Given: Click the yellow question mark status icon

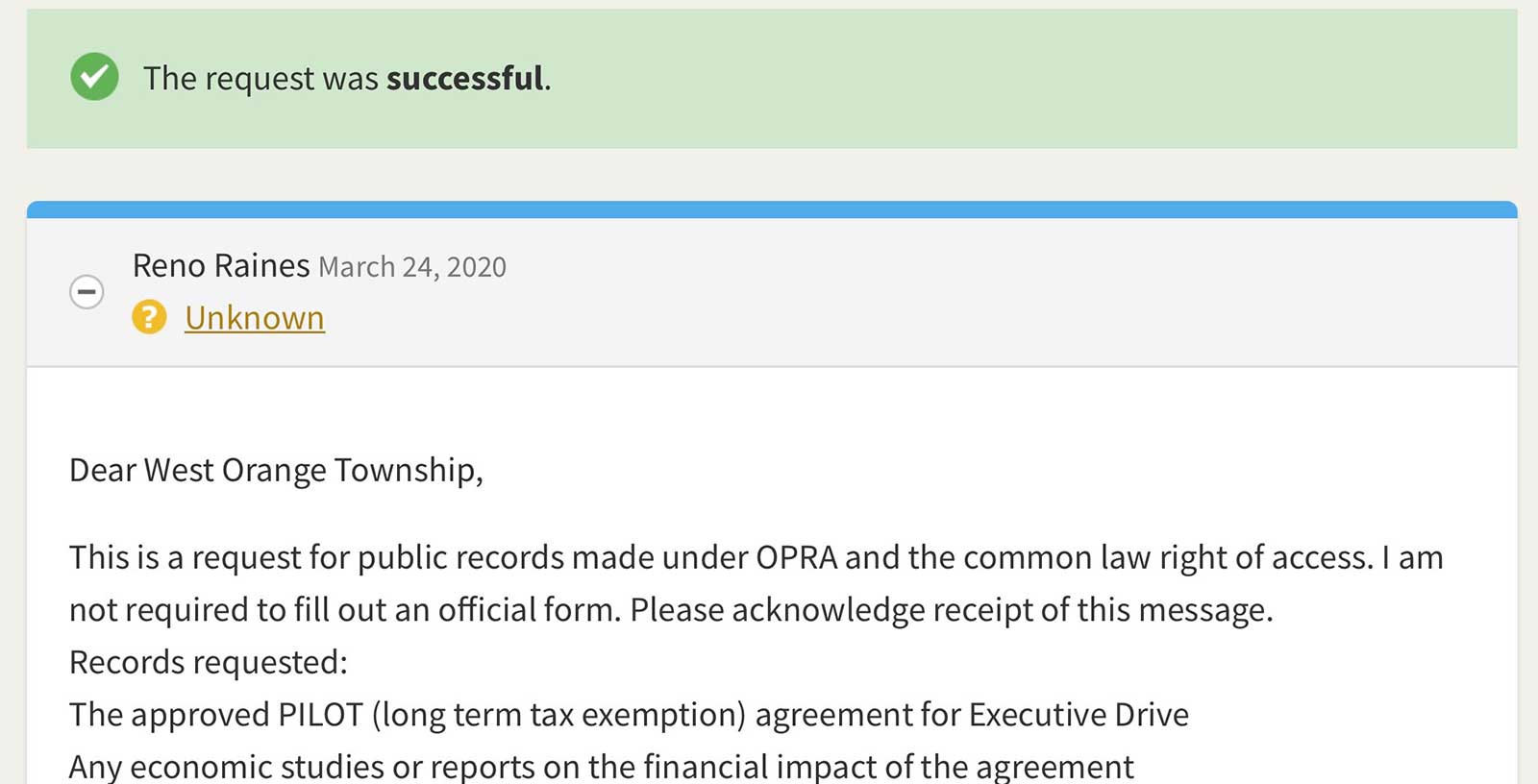Looking at the screenshot, I should pyautogui.click(x=149, y=317).
